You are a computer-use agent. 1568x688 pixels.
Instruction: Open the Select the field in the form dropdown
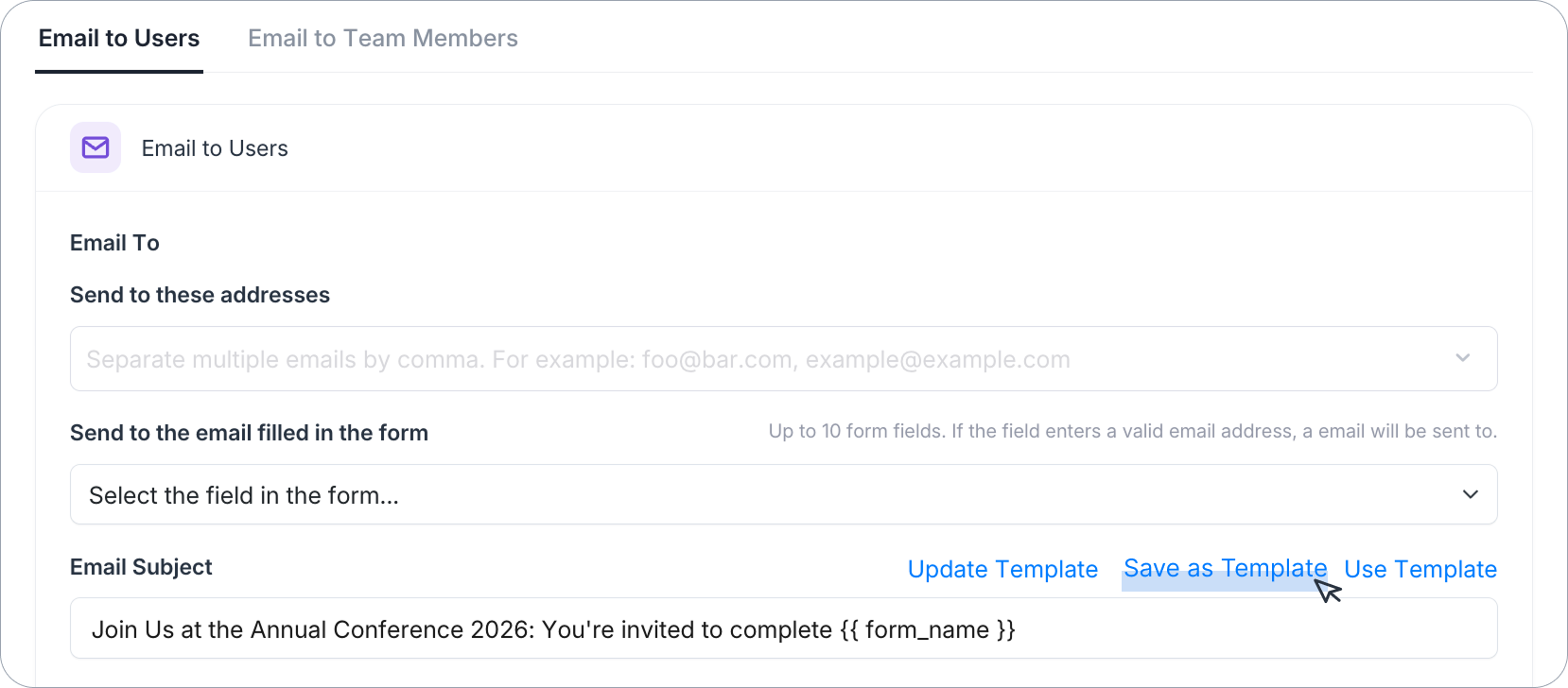click(x=783, y=494)
